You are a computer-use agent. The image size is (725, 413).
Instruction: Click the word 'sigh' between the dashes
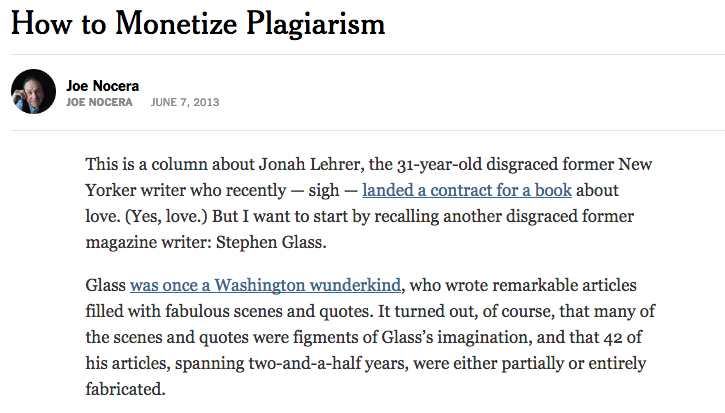click(324, 191)
